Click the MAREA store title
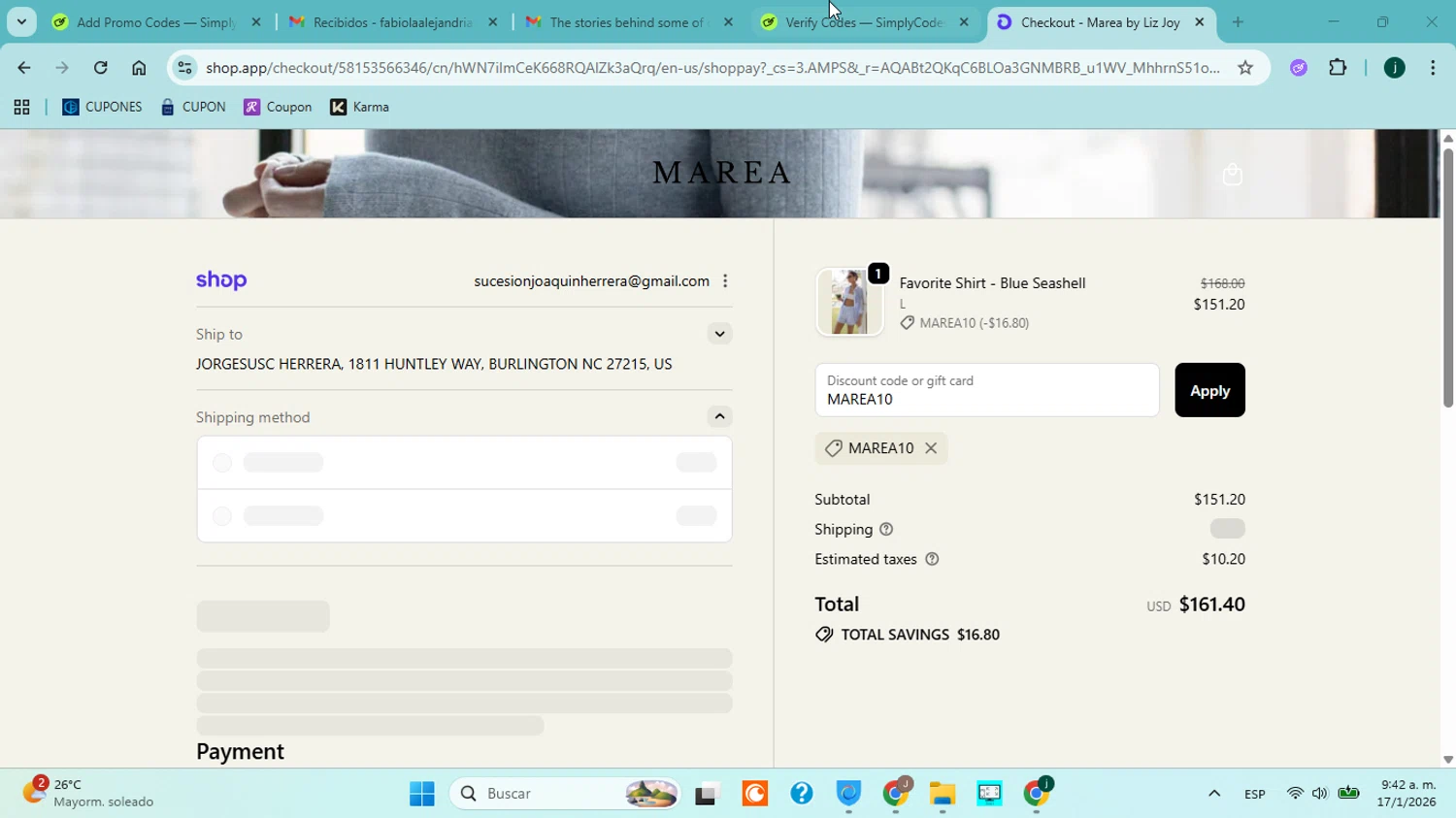1456x818 pixels. coord(722,173)
